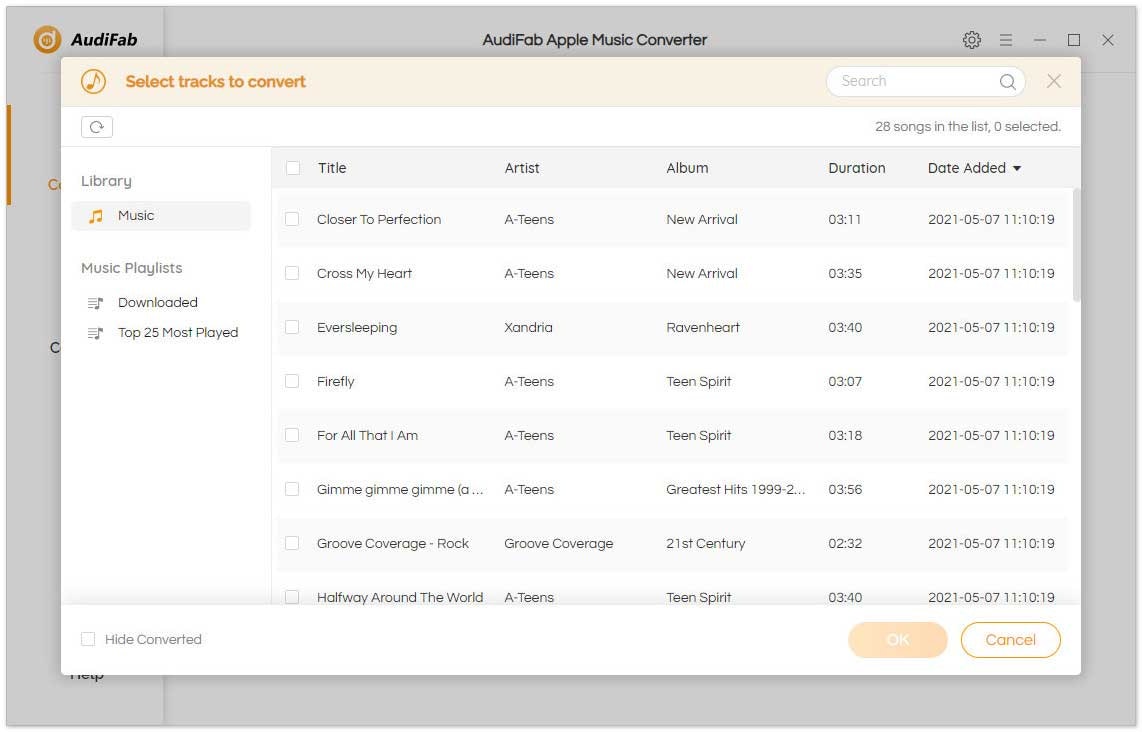Click the AudiFab logo icon
The image size is (1142, 732).
47,39
